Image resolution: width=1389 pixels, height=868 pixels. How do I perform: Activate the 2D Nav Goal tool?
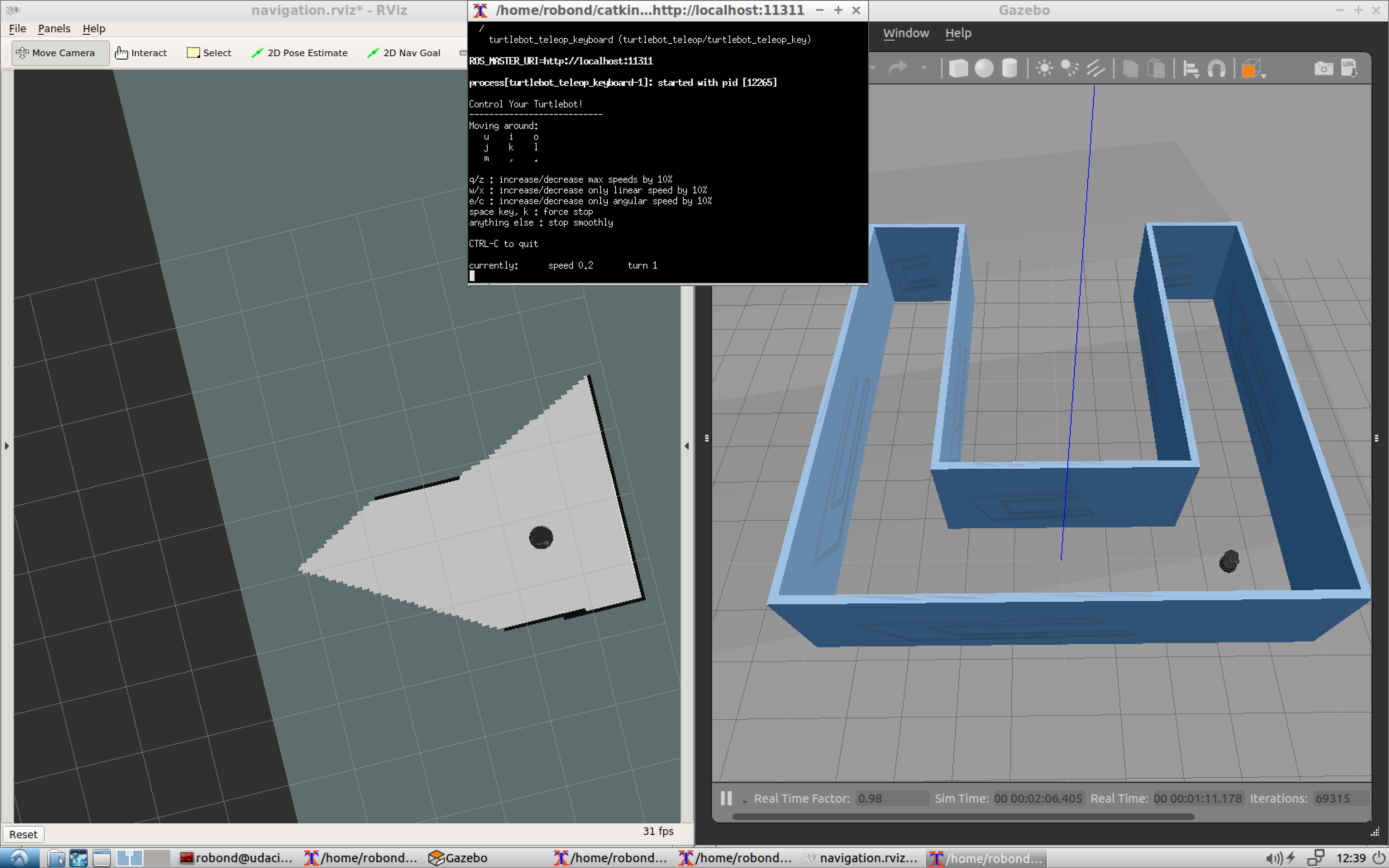click(404, 53)
